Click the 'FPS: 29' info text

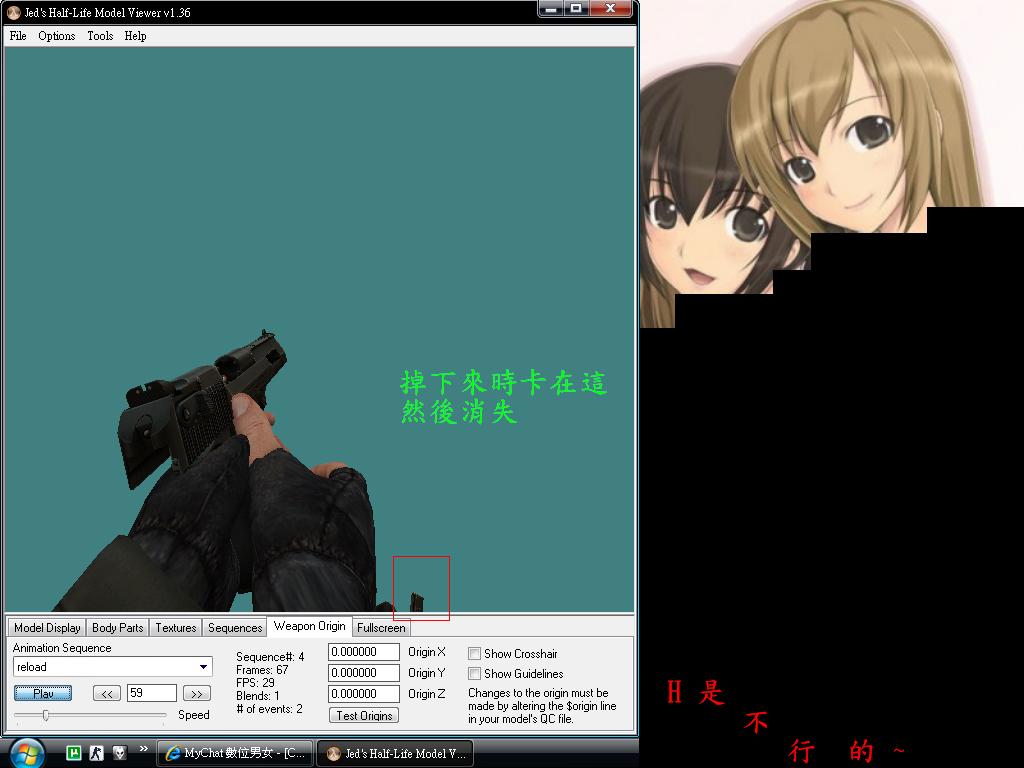(x=255, y=683)
